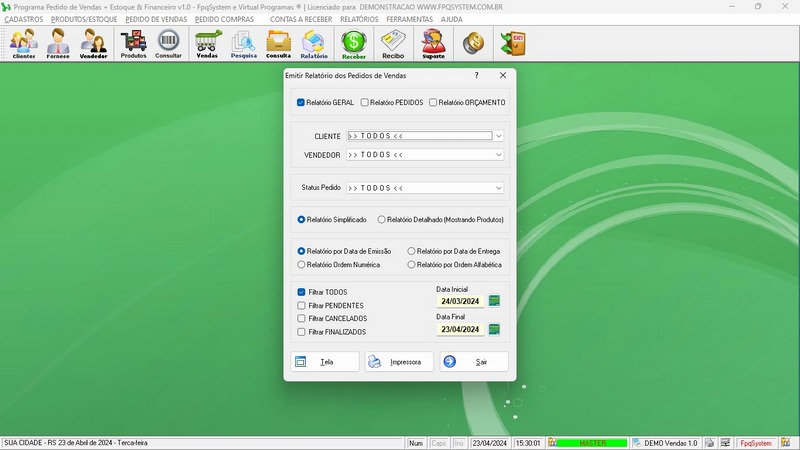Open calendar picker beside Data Inicial
This screenshot has width=800, height=450.
coord(494,301)
